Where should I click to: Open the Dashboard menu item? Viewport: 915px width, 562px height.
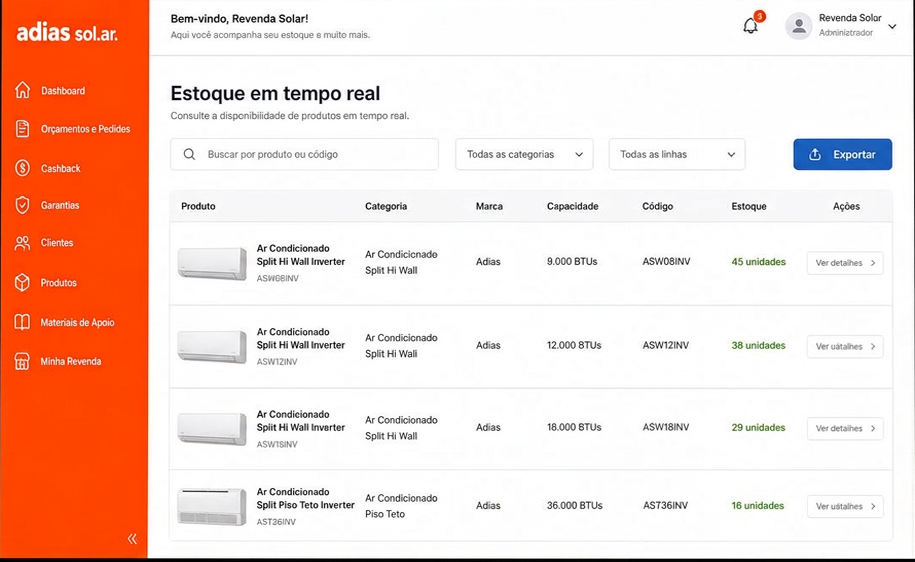(x=63, y=90)
